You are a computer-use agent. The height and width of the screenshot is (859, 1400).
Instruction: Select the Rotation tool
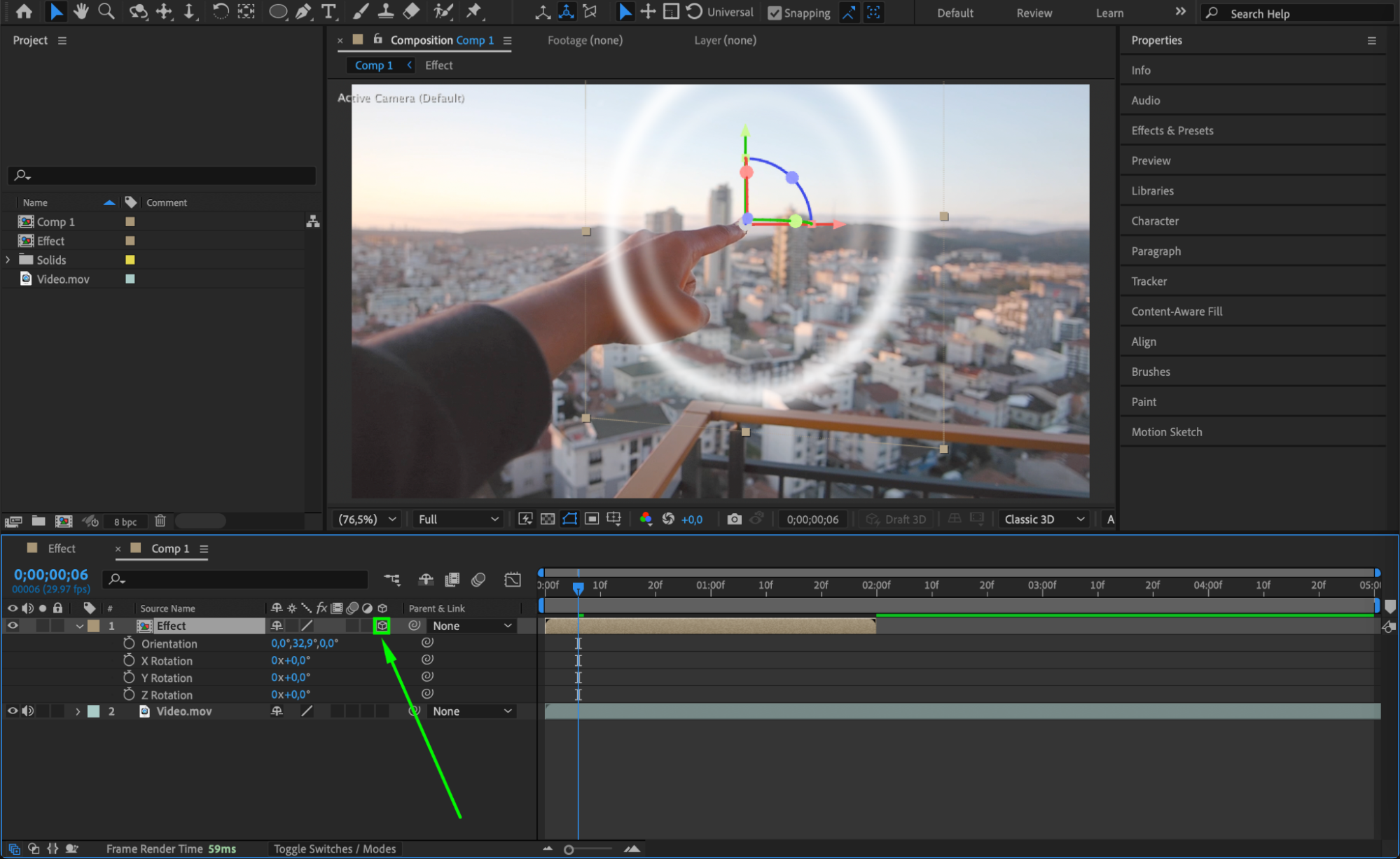[220, 11]
